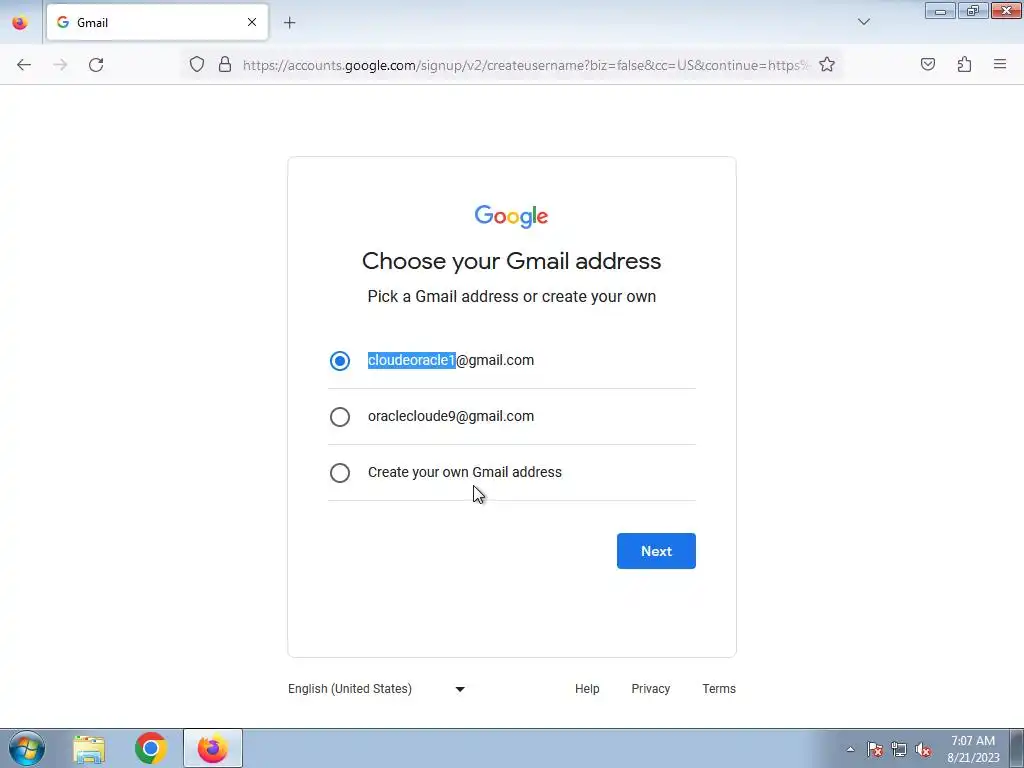Go back using the back arrow
This screenshot has height=768, width=1024.
pyautogui.click(x=24, y=65)
